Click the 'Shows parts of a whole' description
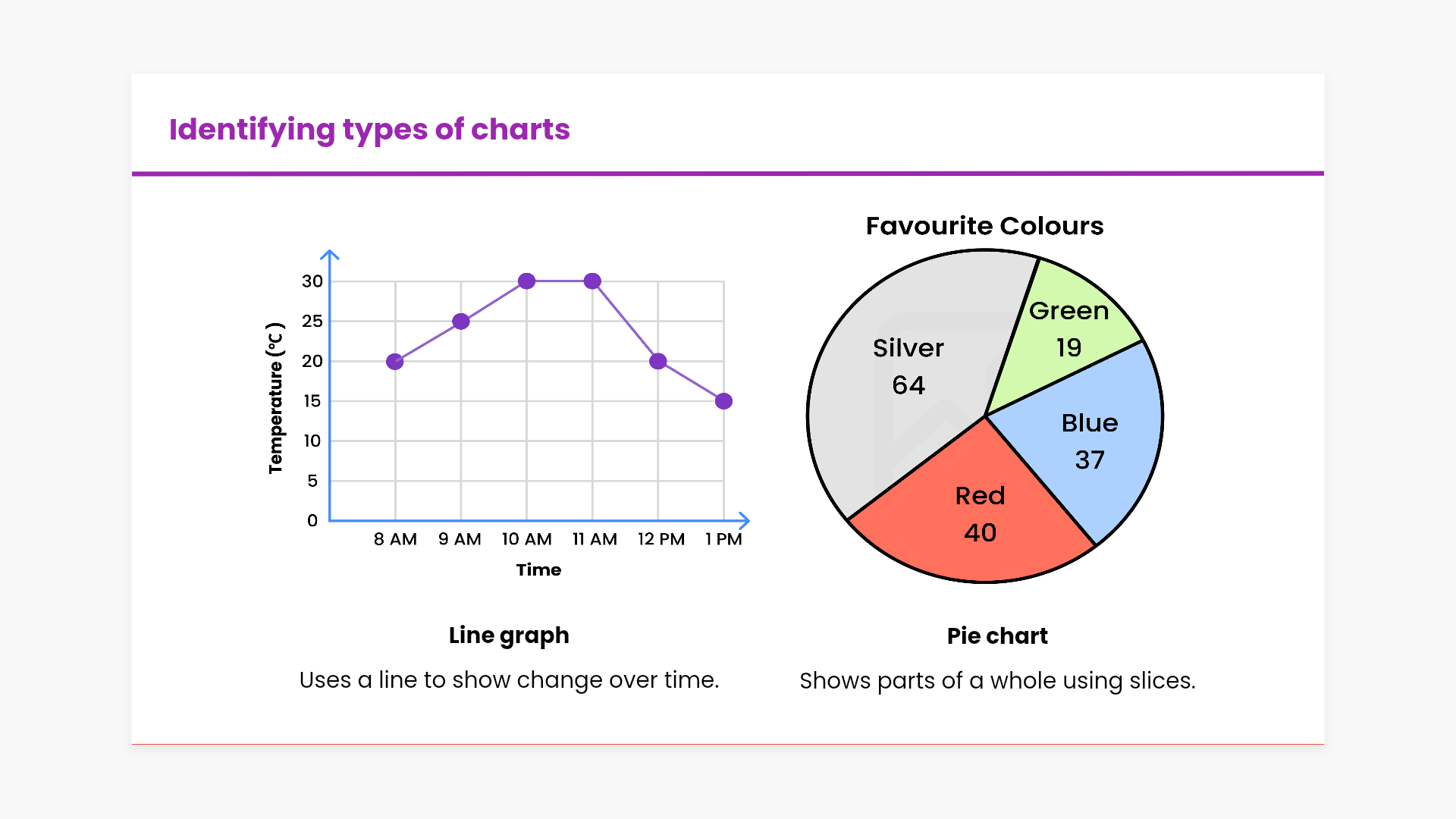1456x819 pixels. click(997, 681)
